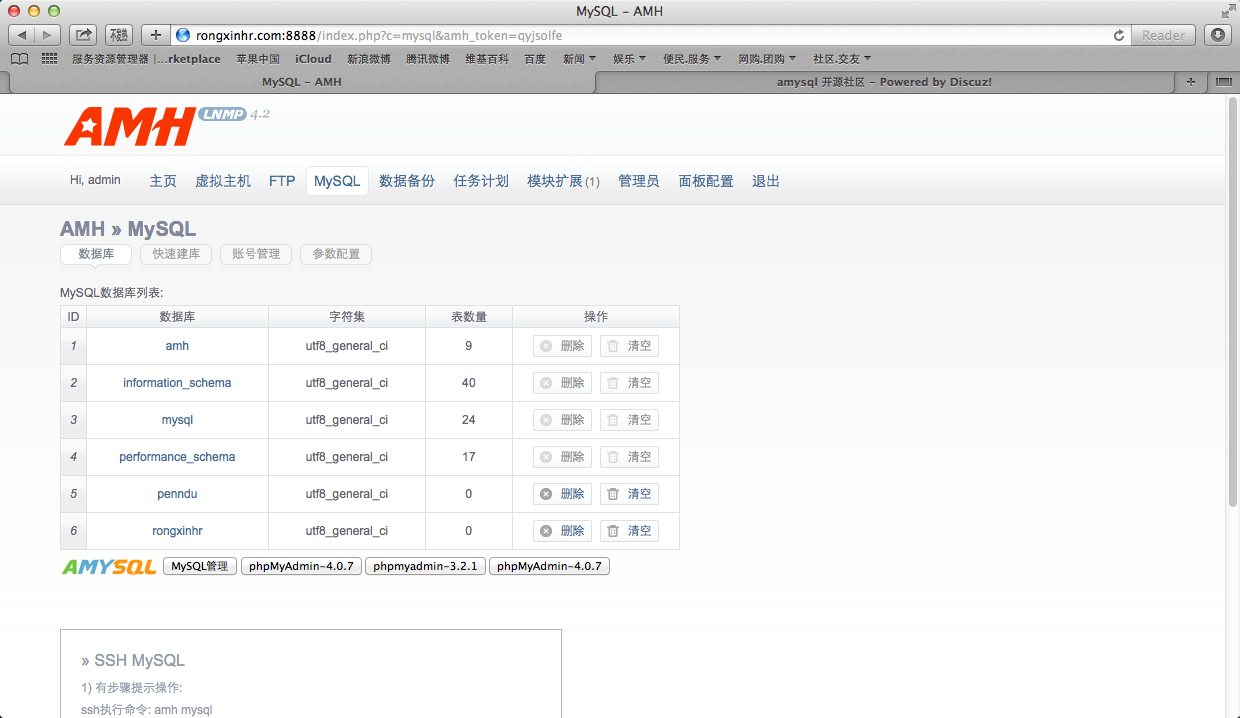The height and width of the screenshot is (718, 1240).
Task: Expand the 新闻 bookmarks folder
Action: coord(579,59)
